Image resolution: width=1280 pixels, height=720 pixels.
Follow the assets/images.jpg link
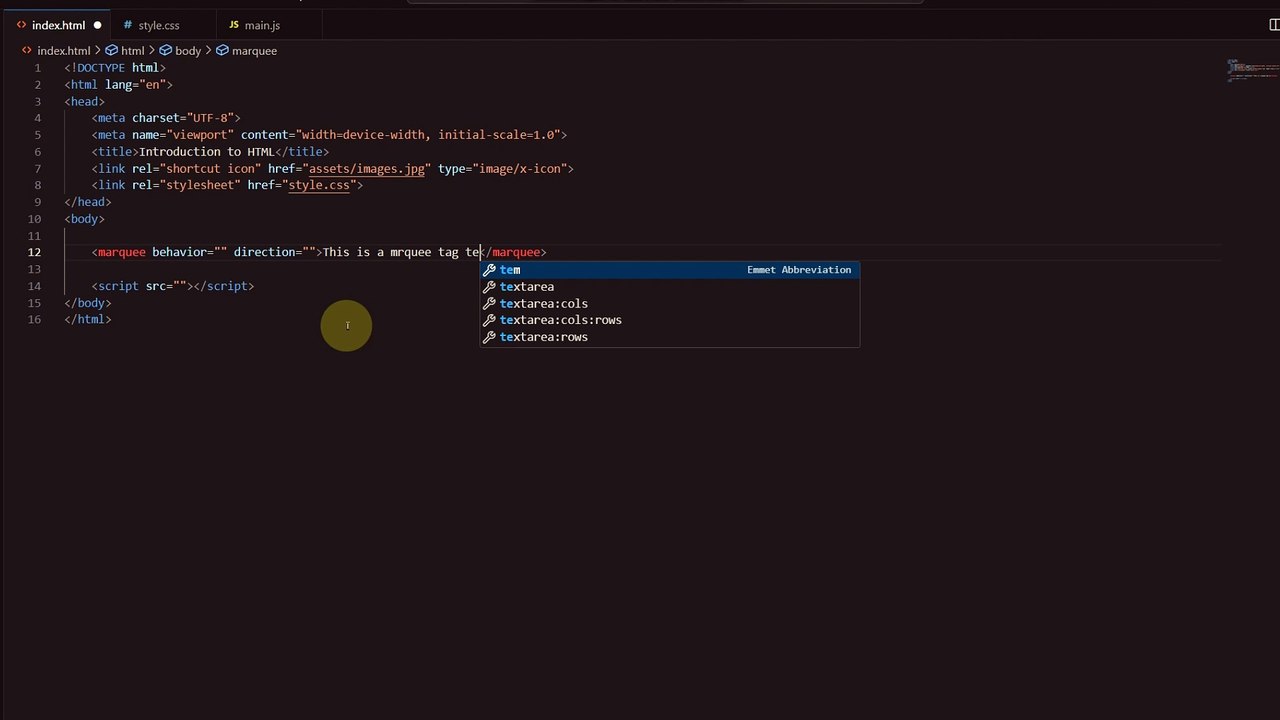point(367,169)
